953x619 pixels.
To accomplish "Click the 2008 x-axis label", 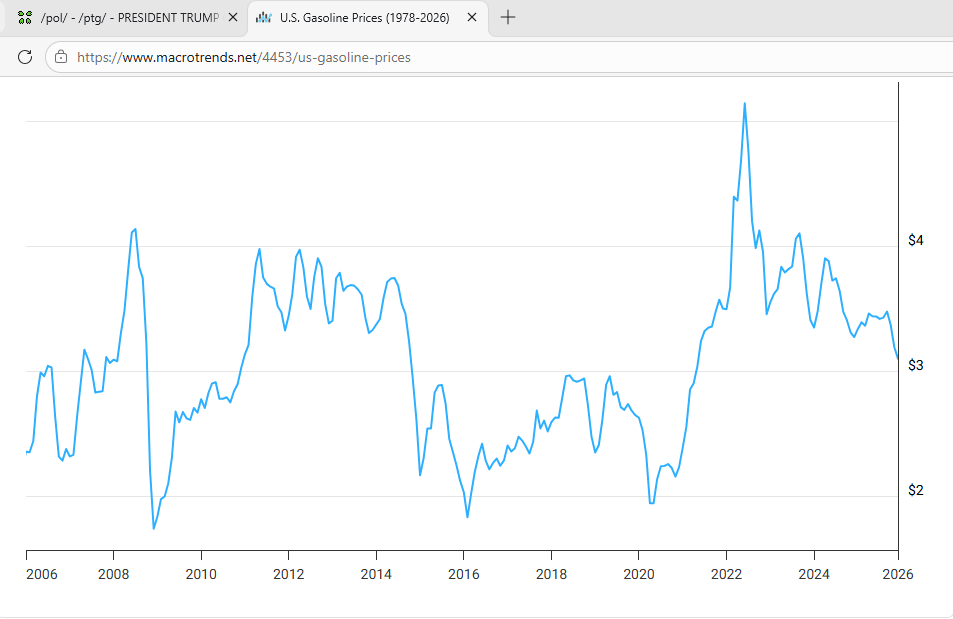I will coord(114,574).
